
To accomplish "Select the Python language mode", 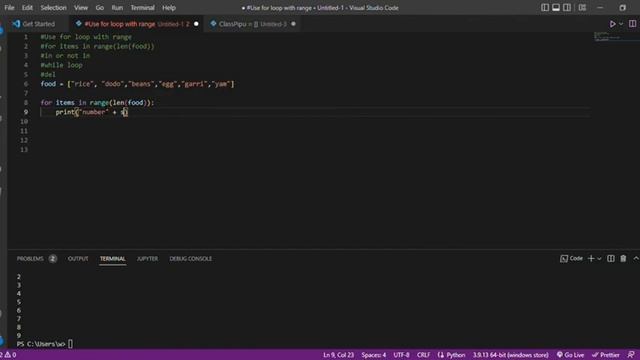I will click(x=455, y=355).
